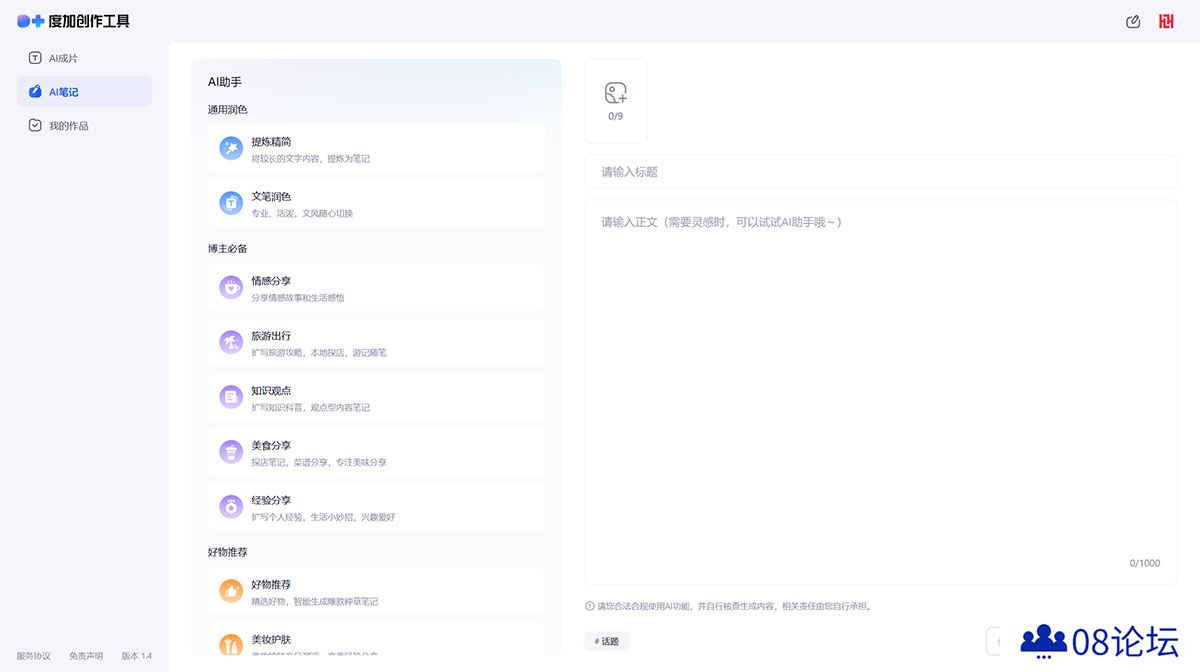Select the 好物推荐 template card
This screenshot has width=1200, height=672.
376,592
